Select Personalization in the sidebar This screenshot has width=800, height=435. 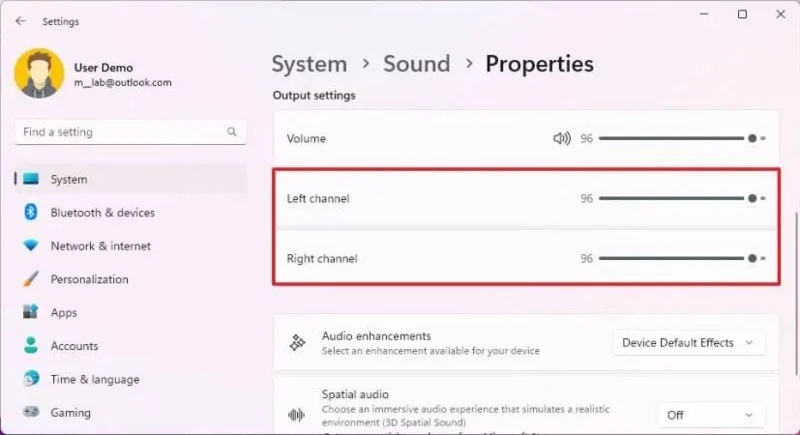pyautogui.click(x=131, y=279)
